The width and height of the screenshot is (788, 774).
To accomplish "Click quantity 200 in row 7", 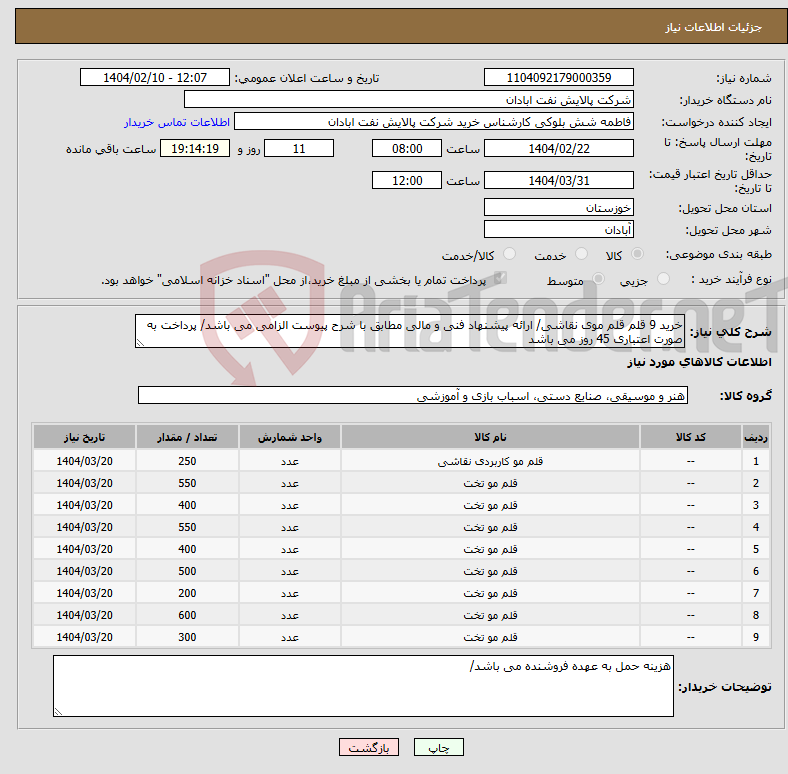I will 187,593.
